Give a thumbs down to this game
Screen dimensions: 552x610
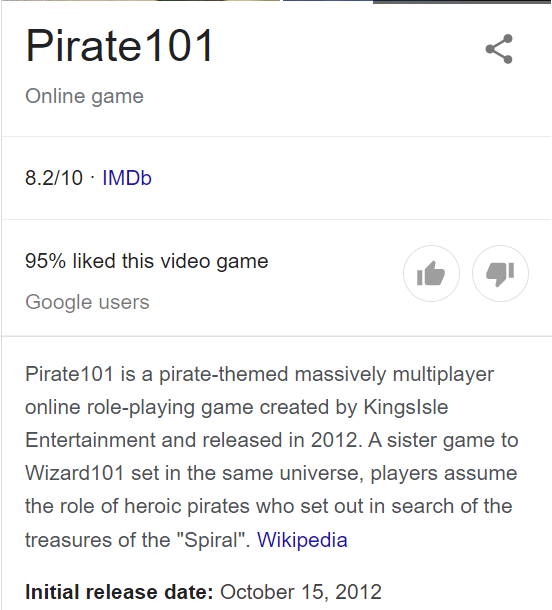click(500, 273)
